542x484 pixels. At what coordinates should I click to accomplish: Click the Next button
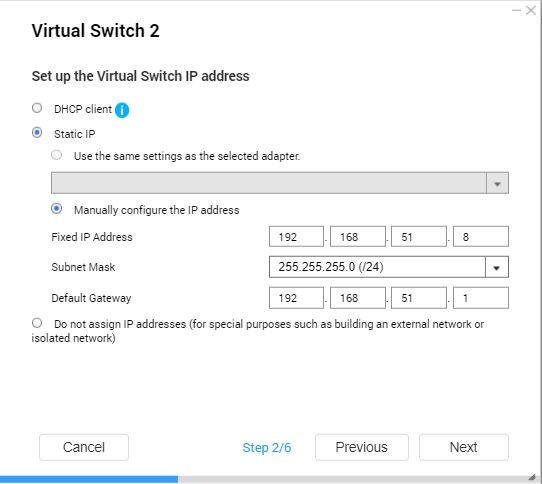pos(464,447)
